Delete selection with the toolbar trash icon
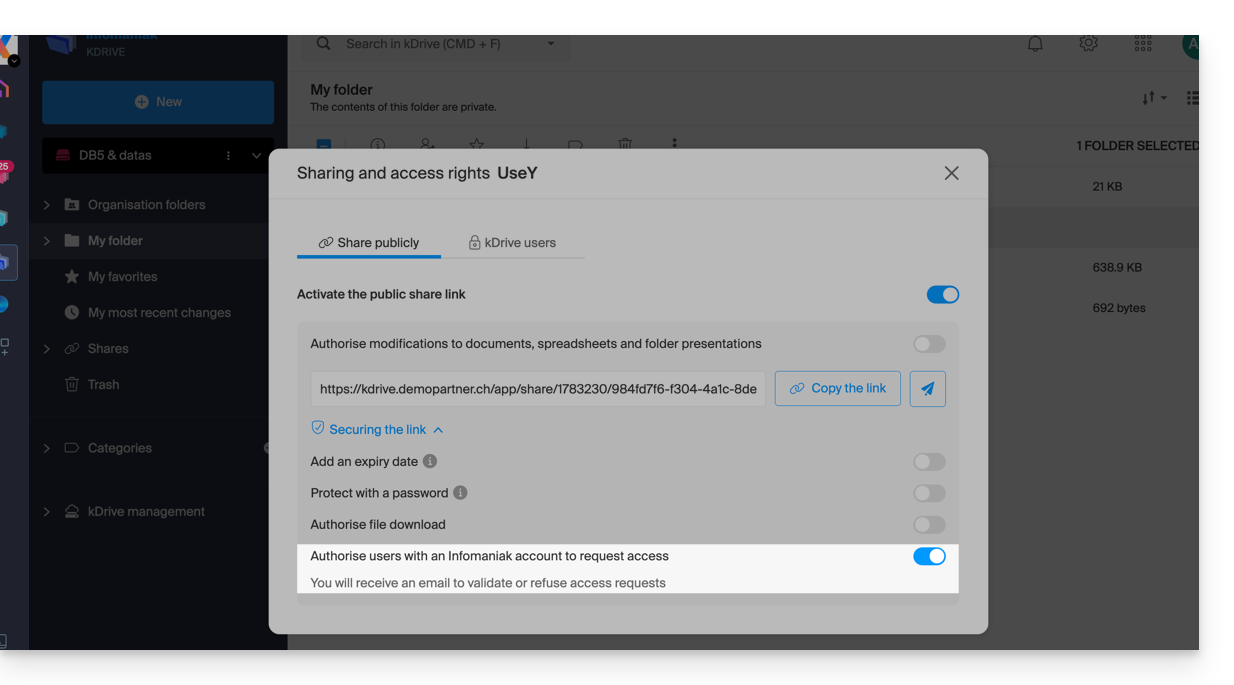The image size is (1234, 685). 625,145
